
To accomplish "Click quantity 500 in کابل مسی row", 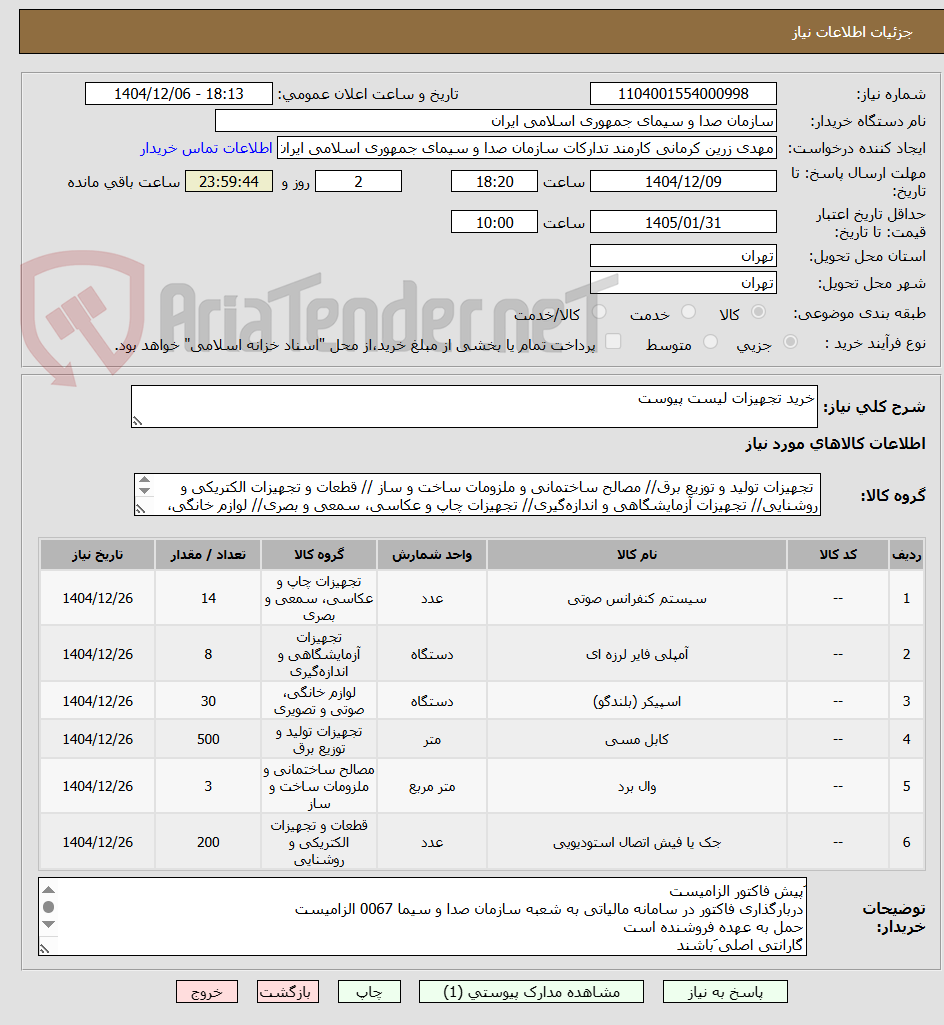I will coord(208,739).
